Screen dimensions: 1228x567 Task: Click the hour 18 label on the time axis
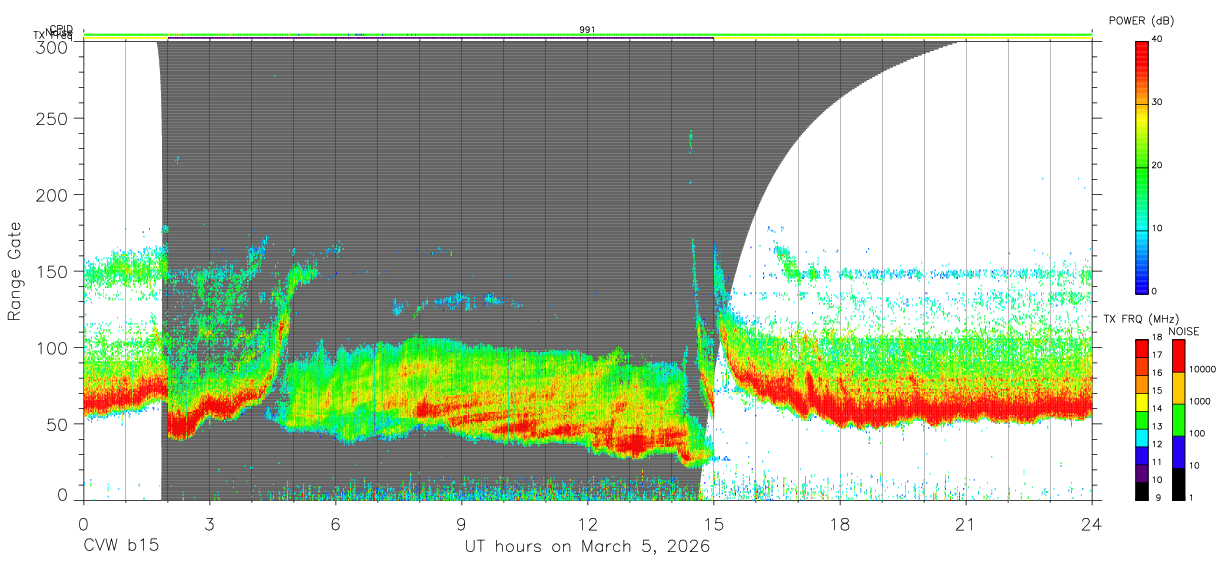point(839,522)
